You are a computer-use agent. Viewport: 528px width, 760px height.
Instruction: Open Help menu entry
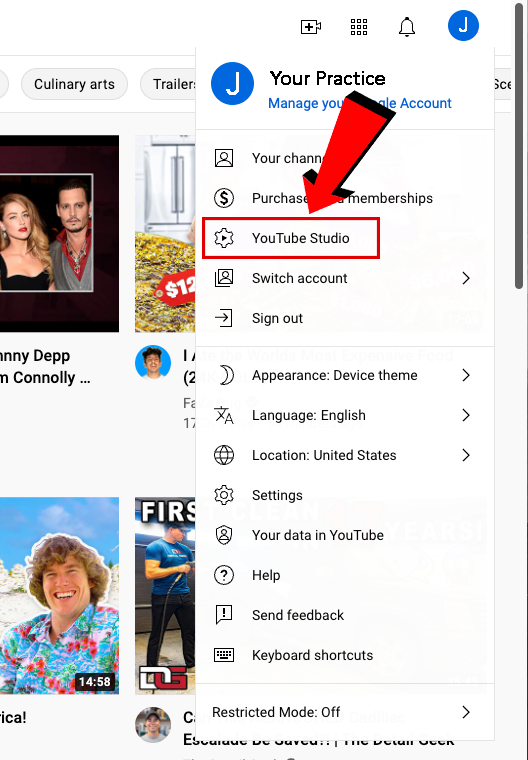[x=345, y=575]
